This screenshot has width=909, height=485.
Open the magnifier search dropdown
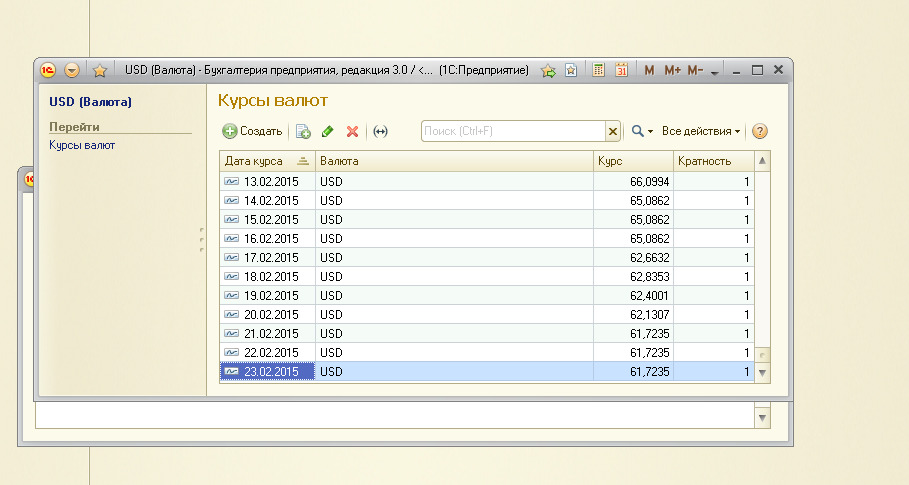point(642,132)
